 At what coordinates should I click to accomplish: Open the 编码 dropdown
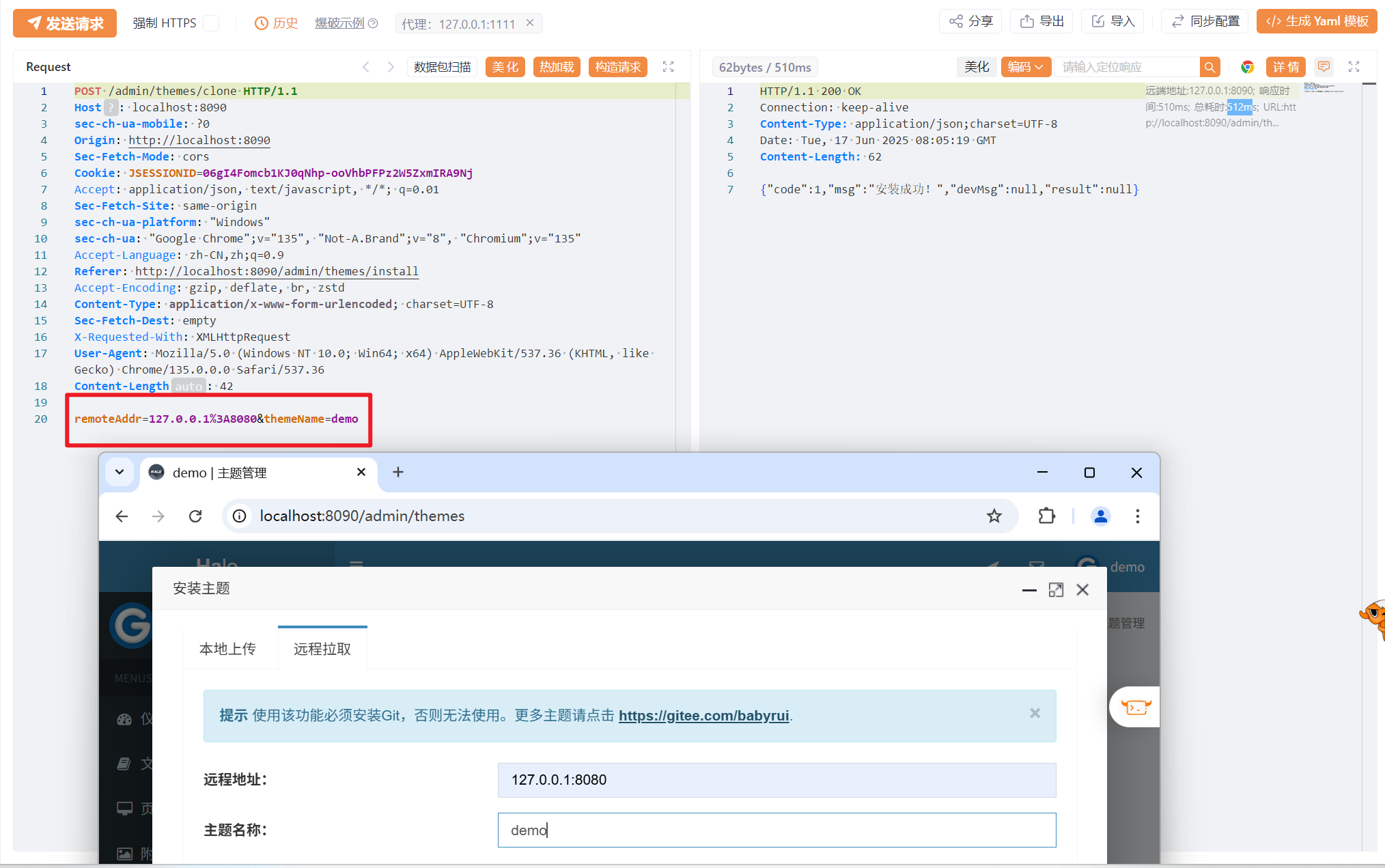coord(1025,67)
